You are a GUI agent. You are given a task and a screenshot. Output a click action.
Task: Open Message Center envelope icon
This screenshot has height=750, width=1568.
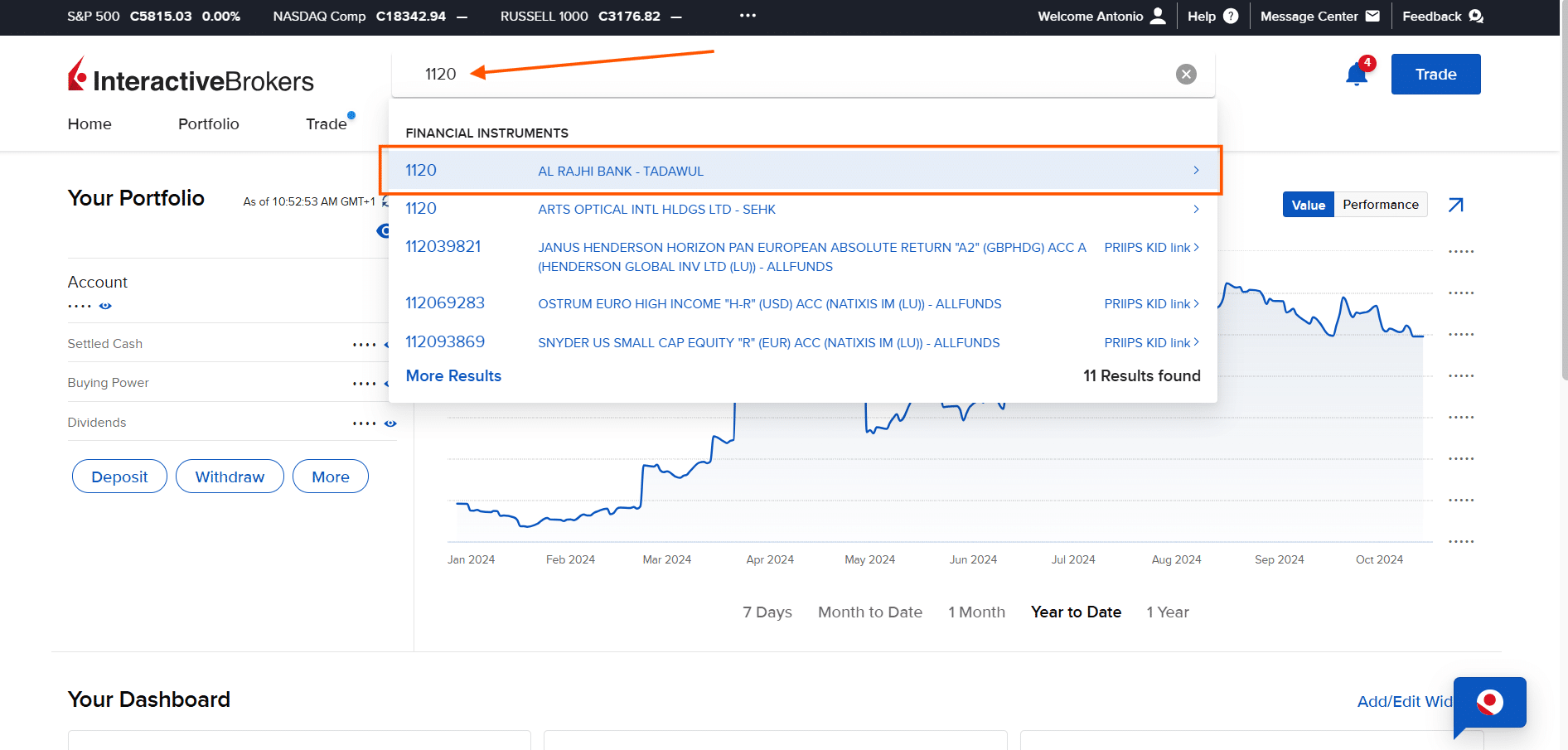tap(1372, 16)
